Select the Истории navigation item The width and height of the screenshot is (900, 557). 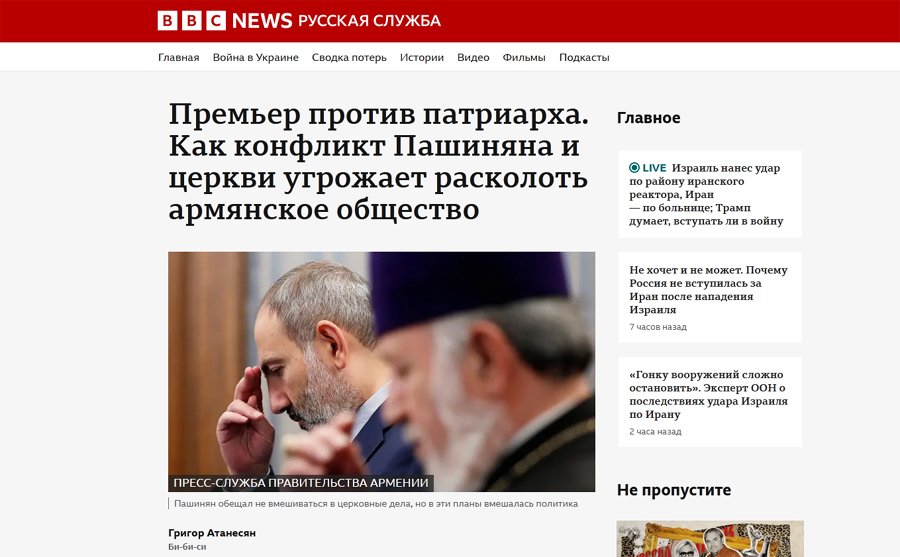422,57
